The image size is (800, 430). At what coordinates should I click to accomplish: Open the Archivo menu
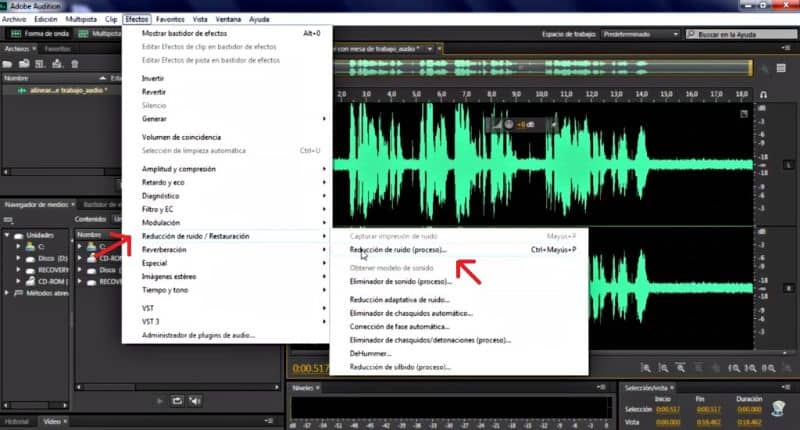(x=14, y=19)
